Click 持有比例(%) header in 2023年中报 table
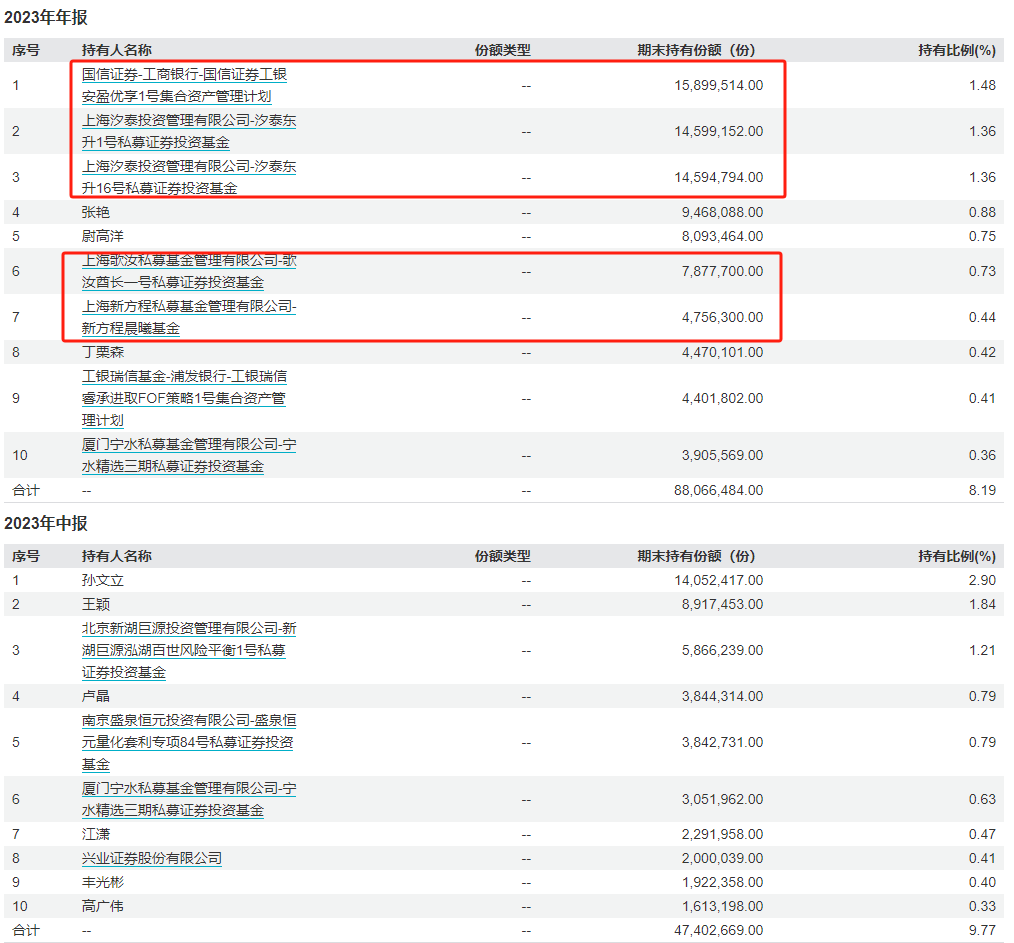Image resolution: width=1014 pixels, height=943 pixels. (x=957, y=556)
